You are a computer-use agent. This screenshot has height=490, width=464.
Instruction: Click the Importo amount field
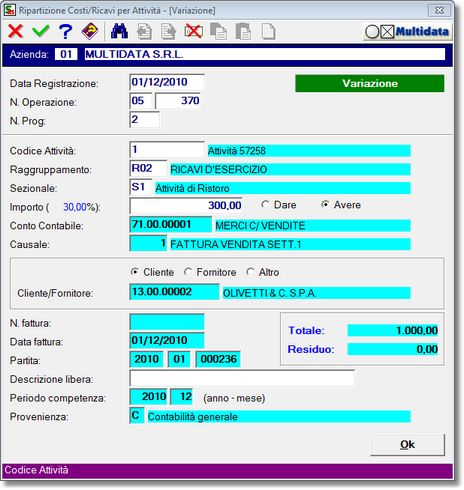point(186,206)
